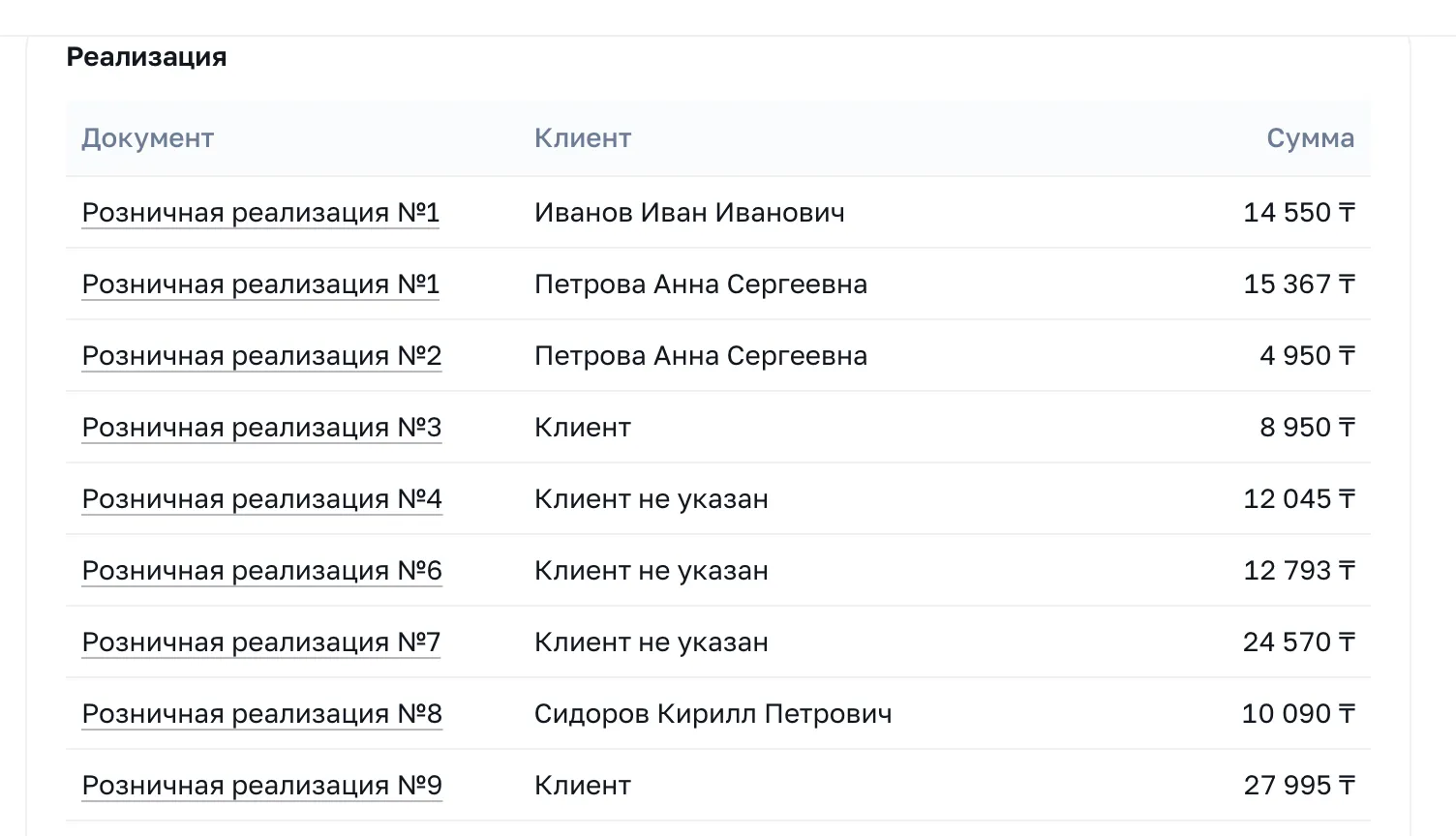Select Петрова Анна Сергеевна in the №2 row
Screen dimensions: 1456x836
pyautogui.click(x=701, y=356)
